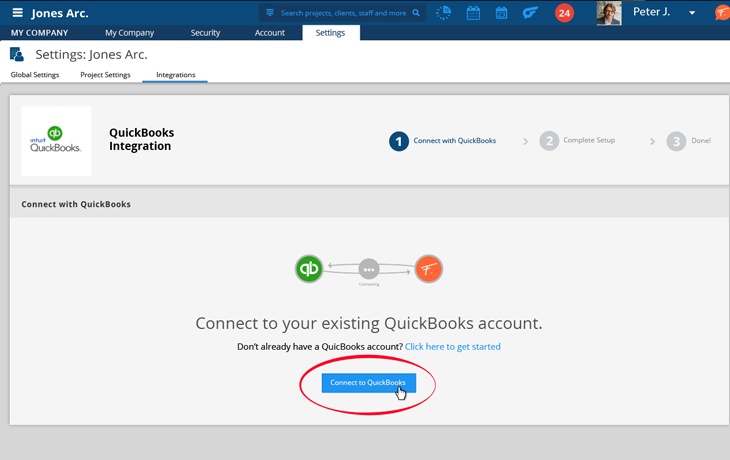Click the search magnifier icon
Screen dimensions: 730x460
[416, 13]
